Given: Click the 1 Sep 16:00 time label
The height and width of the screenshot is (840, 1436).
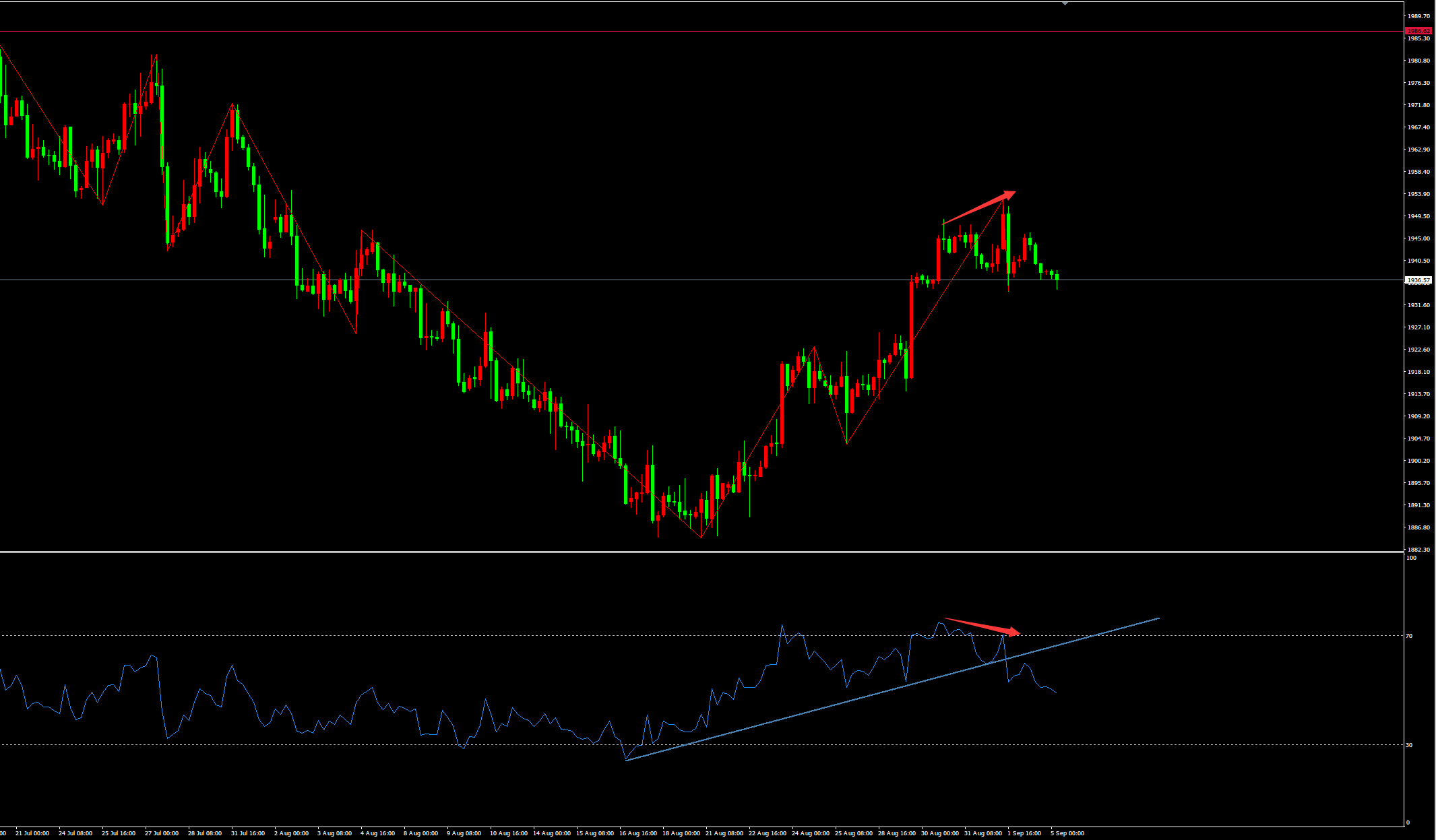Looking at the screenshot, I should point(1024,833).
